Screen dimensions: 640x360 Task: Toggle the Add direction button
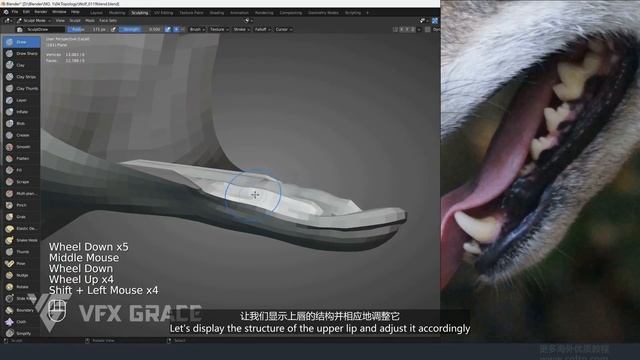(176, 29)
